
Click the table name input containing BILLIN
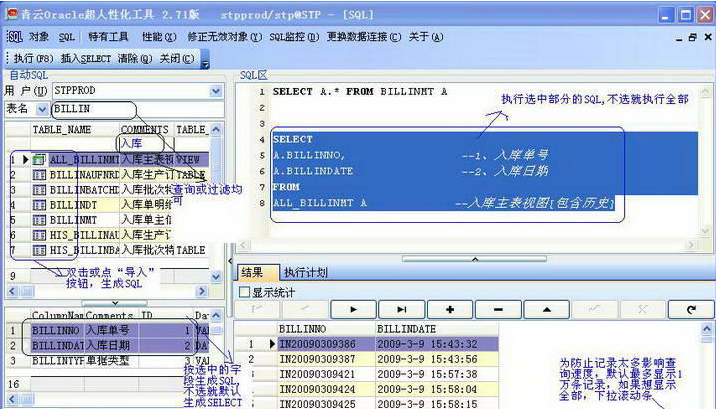tap(137, 109)
